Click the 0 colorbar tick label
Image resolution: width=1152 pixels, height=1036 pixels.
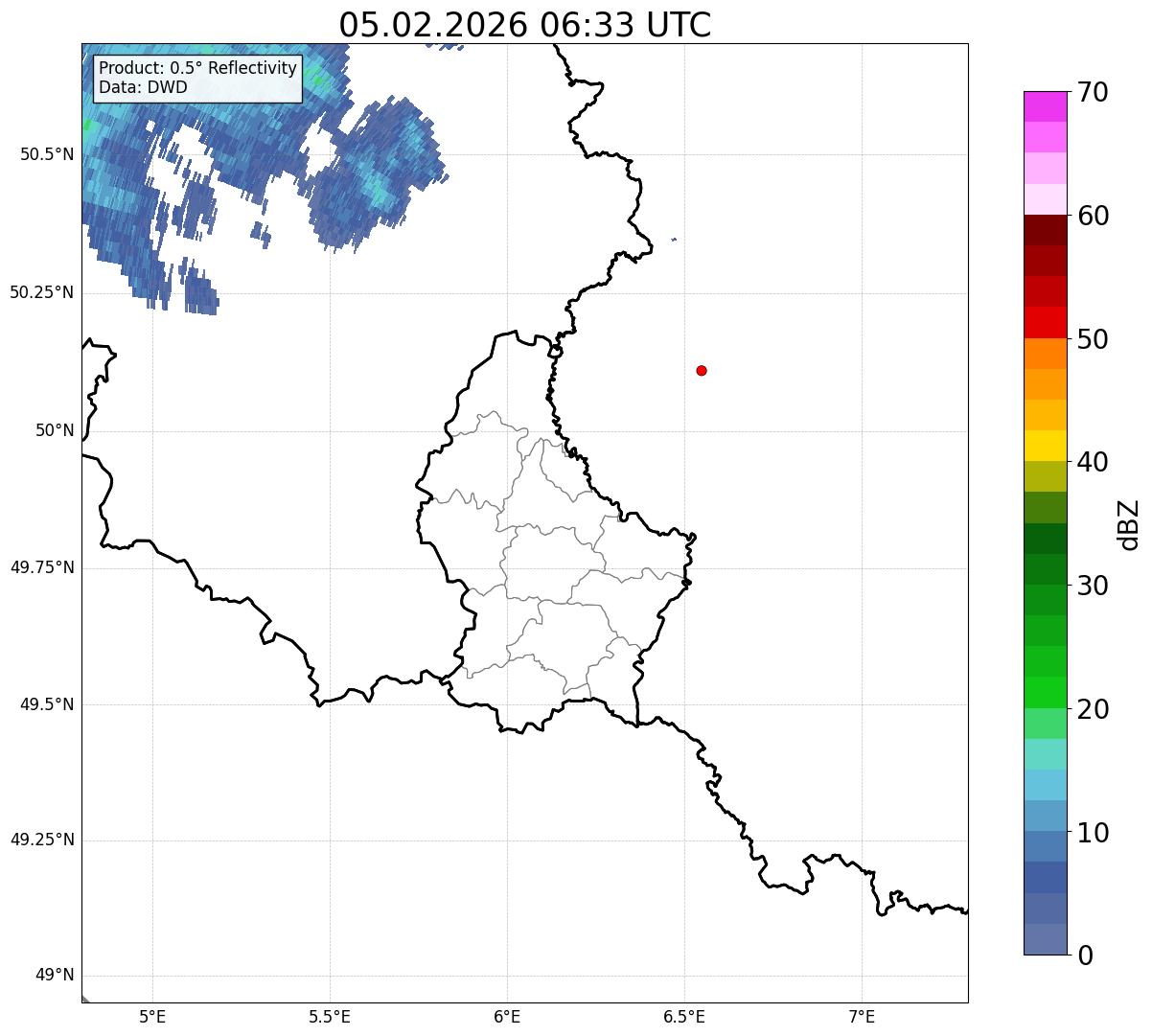click(x=1085, y=955)
